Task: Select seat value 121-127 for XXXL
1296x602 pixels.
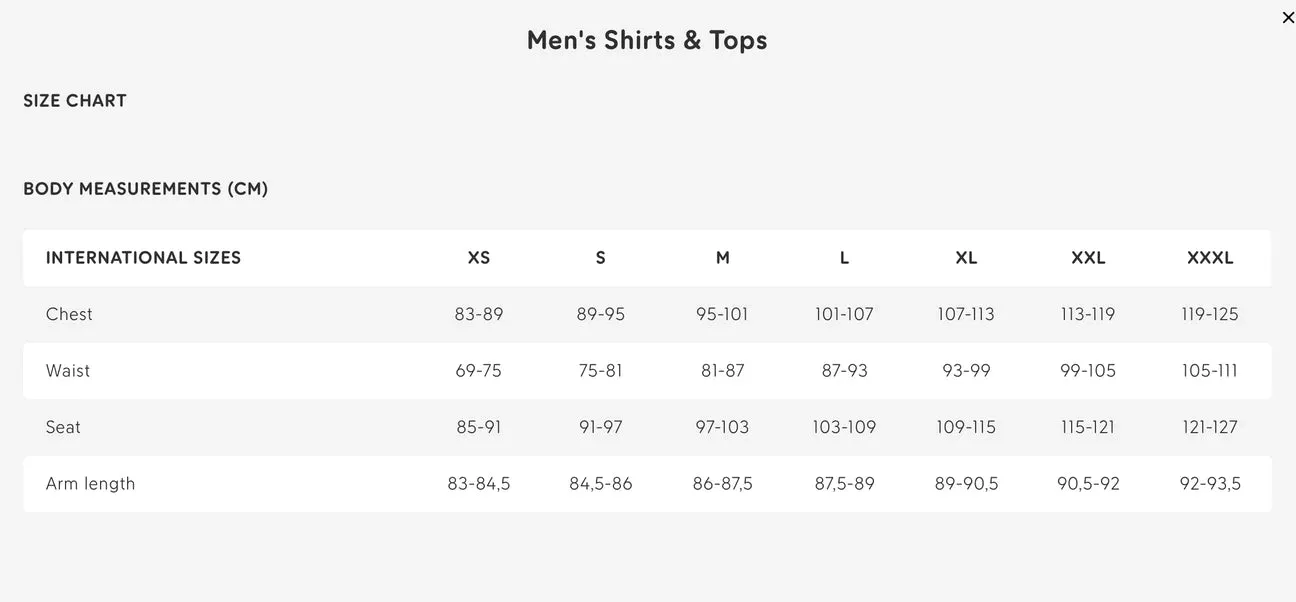Action: point(1210,427)
